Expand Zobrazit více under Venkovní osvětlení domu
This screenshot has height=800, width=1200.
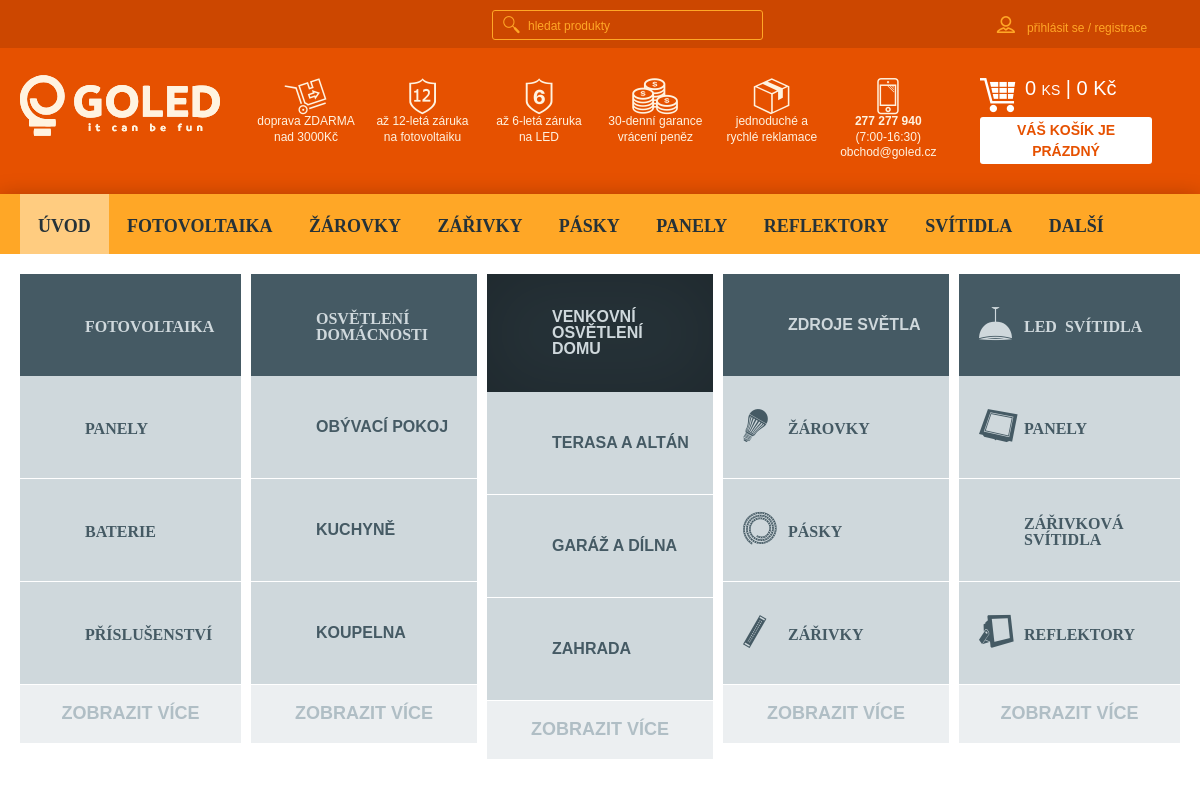coord(599,729)
